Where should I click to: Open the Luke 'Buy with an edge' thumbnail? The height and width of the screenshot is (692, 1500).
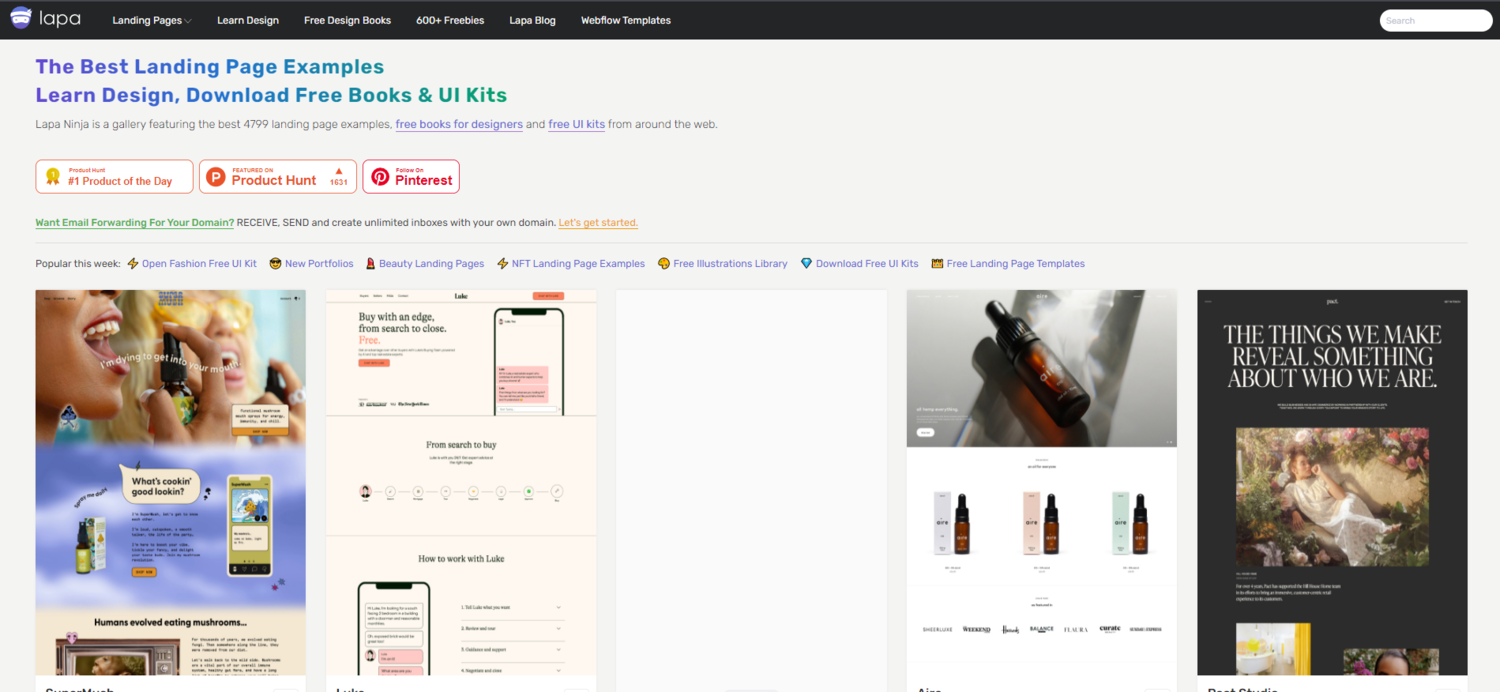click(x=461, y=482)
